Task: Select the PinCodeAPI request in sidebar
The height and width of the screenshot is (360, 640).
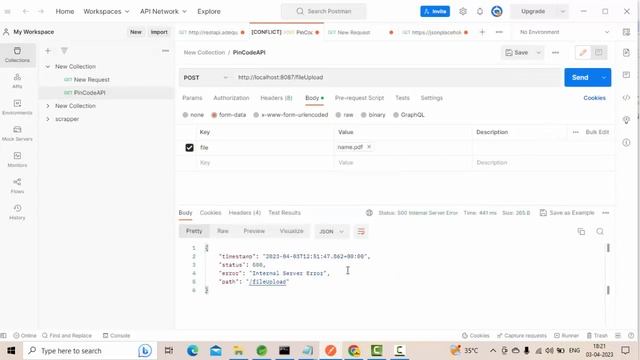Action: click(x=106, y=93)
